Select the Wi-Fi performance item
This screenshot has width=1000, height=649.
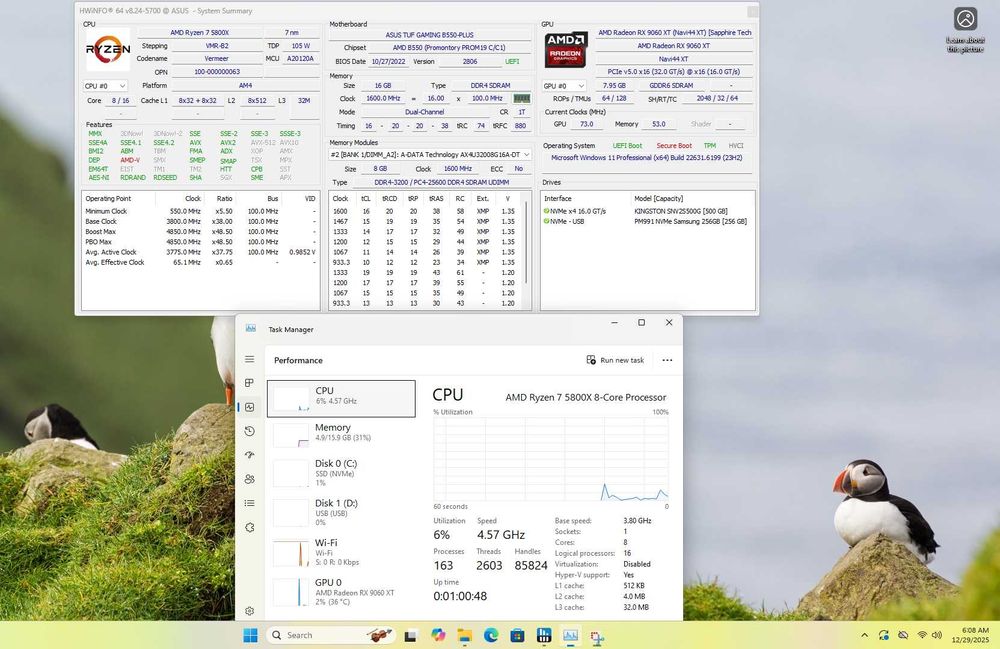(341, 551)
